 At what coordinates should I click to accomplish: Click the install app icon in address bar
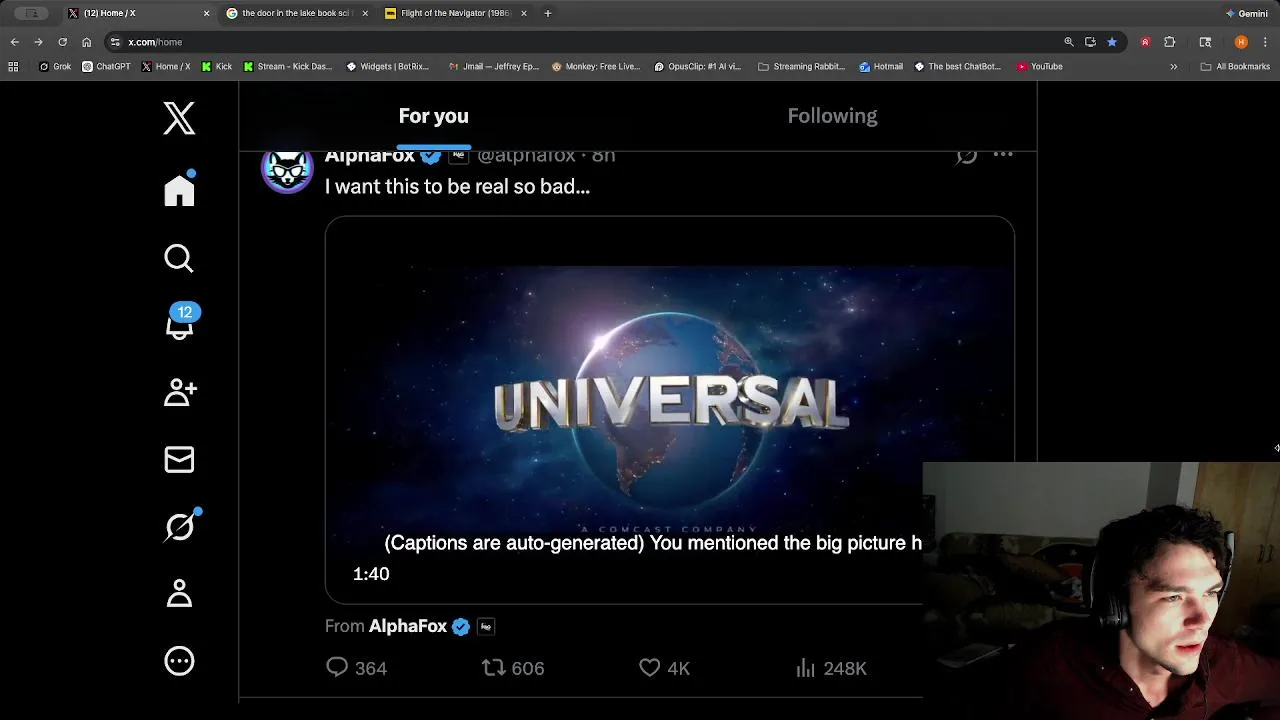[x=1090, y=42]
